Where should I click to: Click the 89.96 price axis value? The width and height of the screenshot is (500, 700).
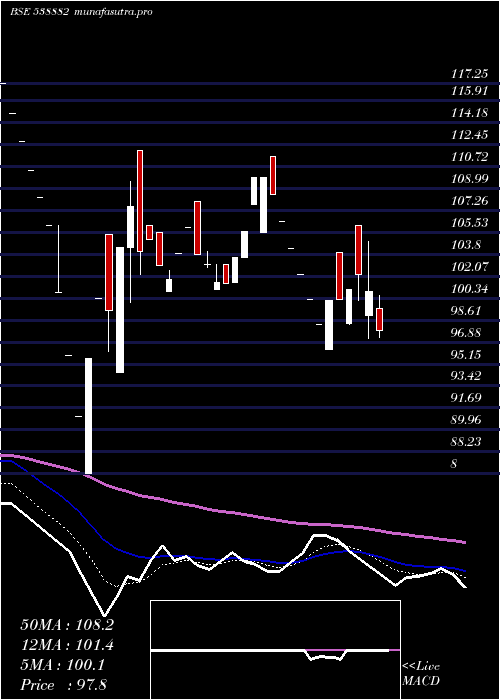(x=466, y=420)
